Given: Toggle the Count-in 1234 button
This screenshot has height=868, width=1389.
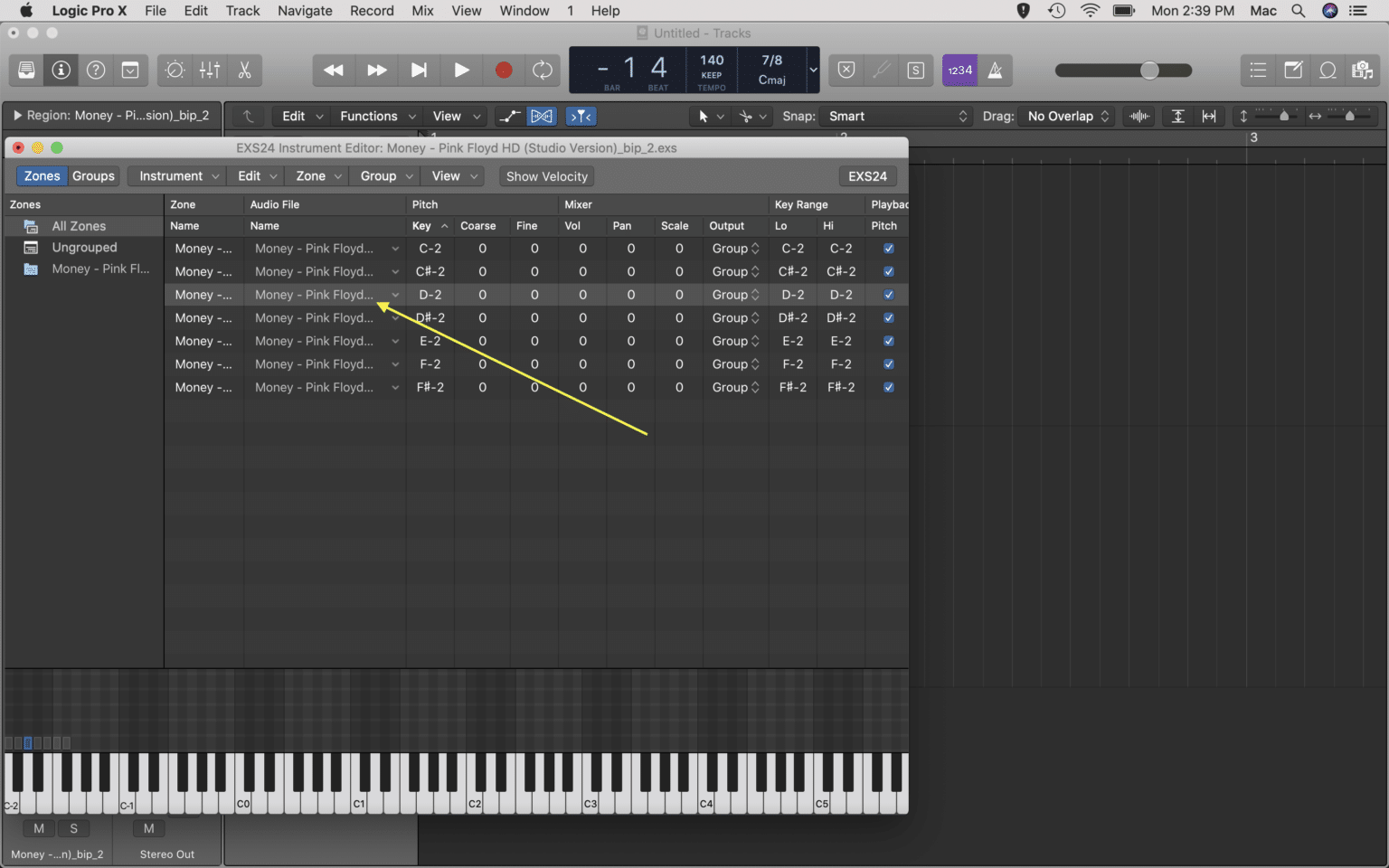Looking at the screenshot, I should click(x=959, y=70).
